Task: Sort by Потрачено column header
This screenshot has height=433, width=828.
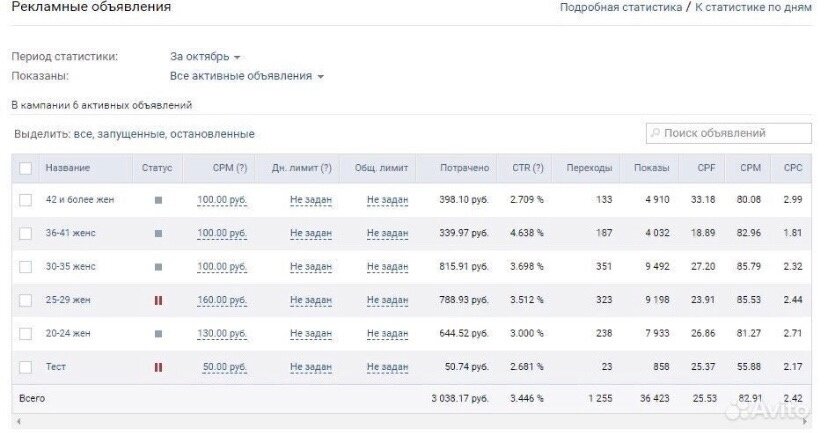Action: coord(464,168)
